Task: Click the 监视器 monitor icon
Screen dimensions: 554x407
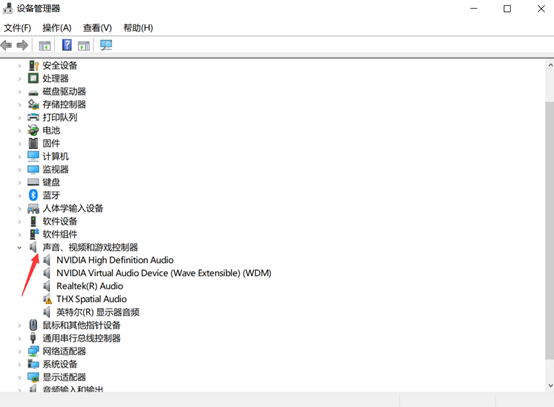Action: pyautogui.click(x=33, y=170)
